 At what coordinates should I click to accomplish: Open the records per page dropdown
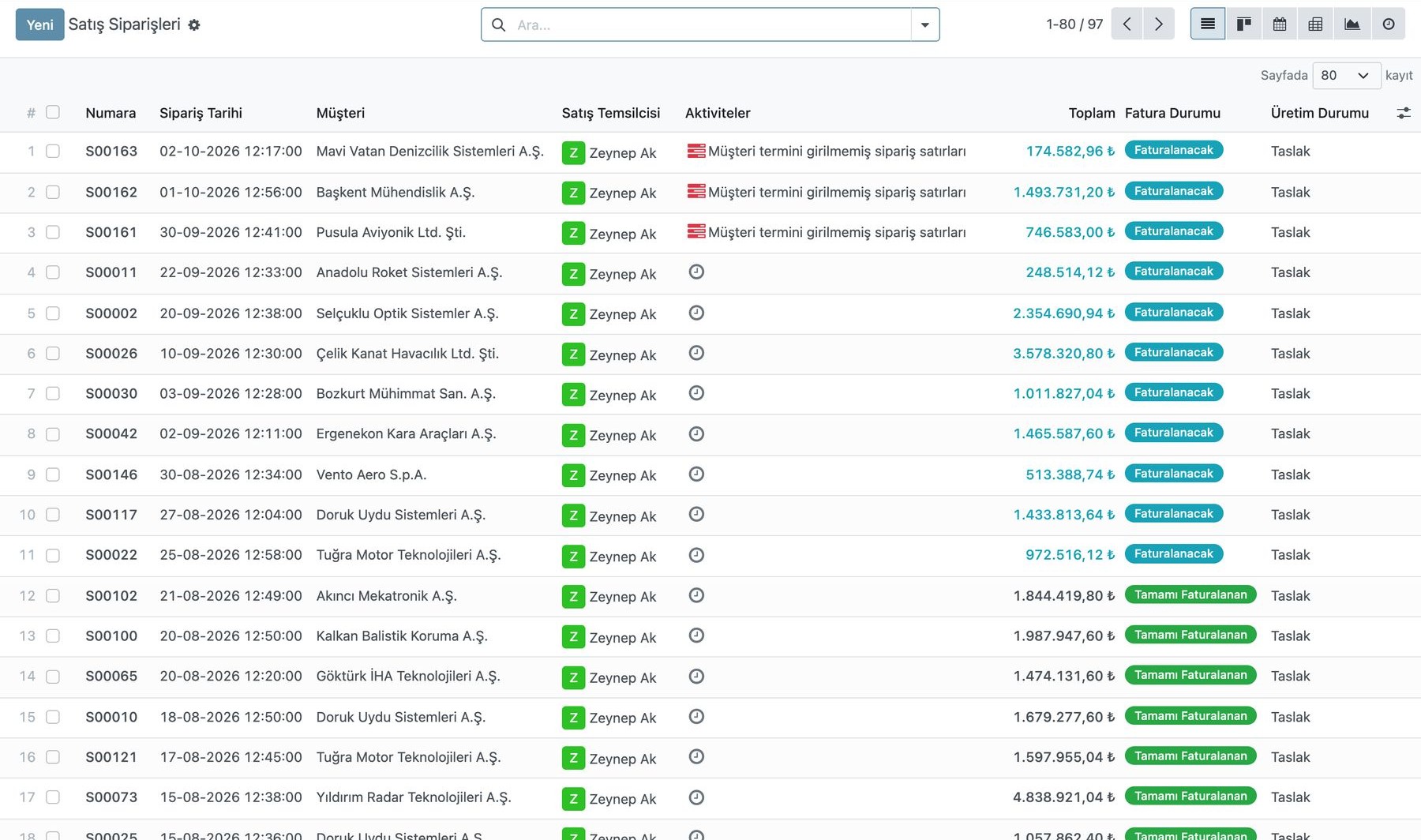[1346, 75]
